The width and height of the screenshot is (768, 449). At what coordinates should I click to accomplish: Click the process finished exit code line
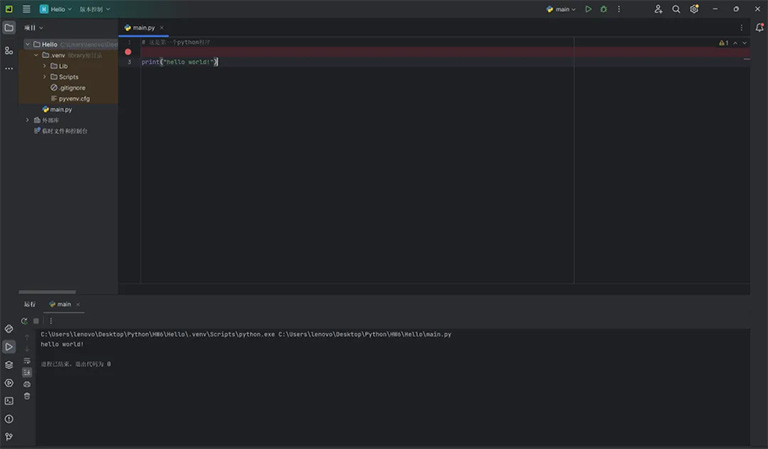click(x=75, y=364)
